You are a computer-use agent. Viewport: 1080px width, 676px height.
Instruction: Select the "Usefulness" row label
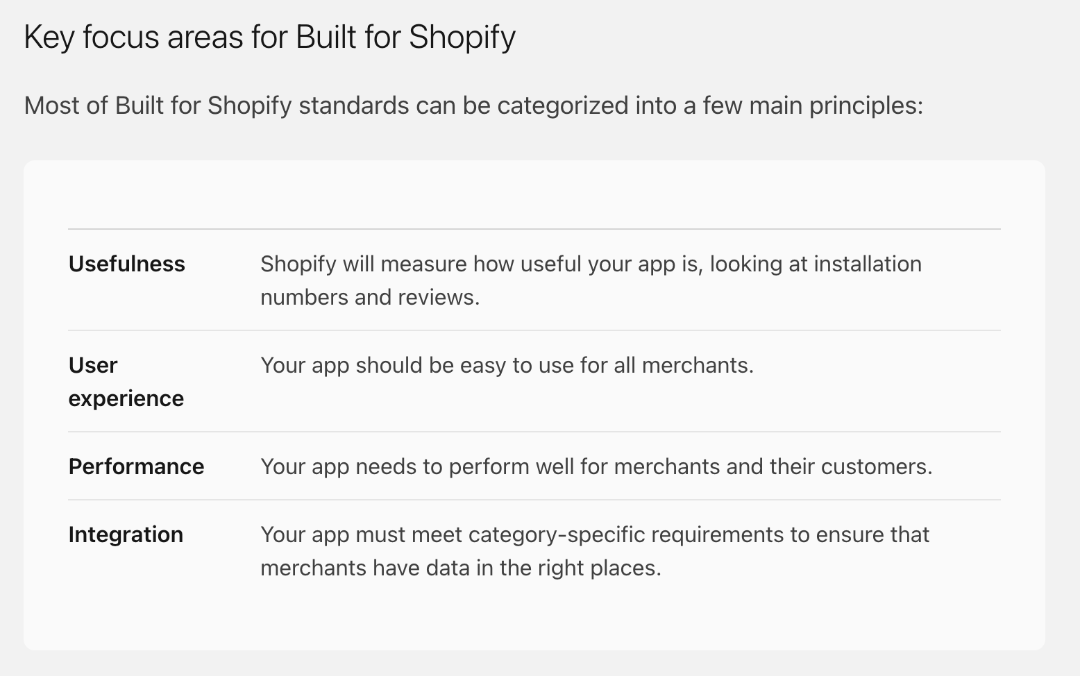pyautogui.click(x=127, y=264)
